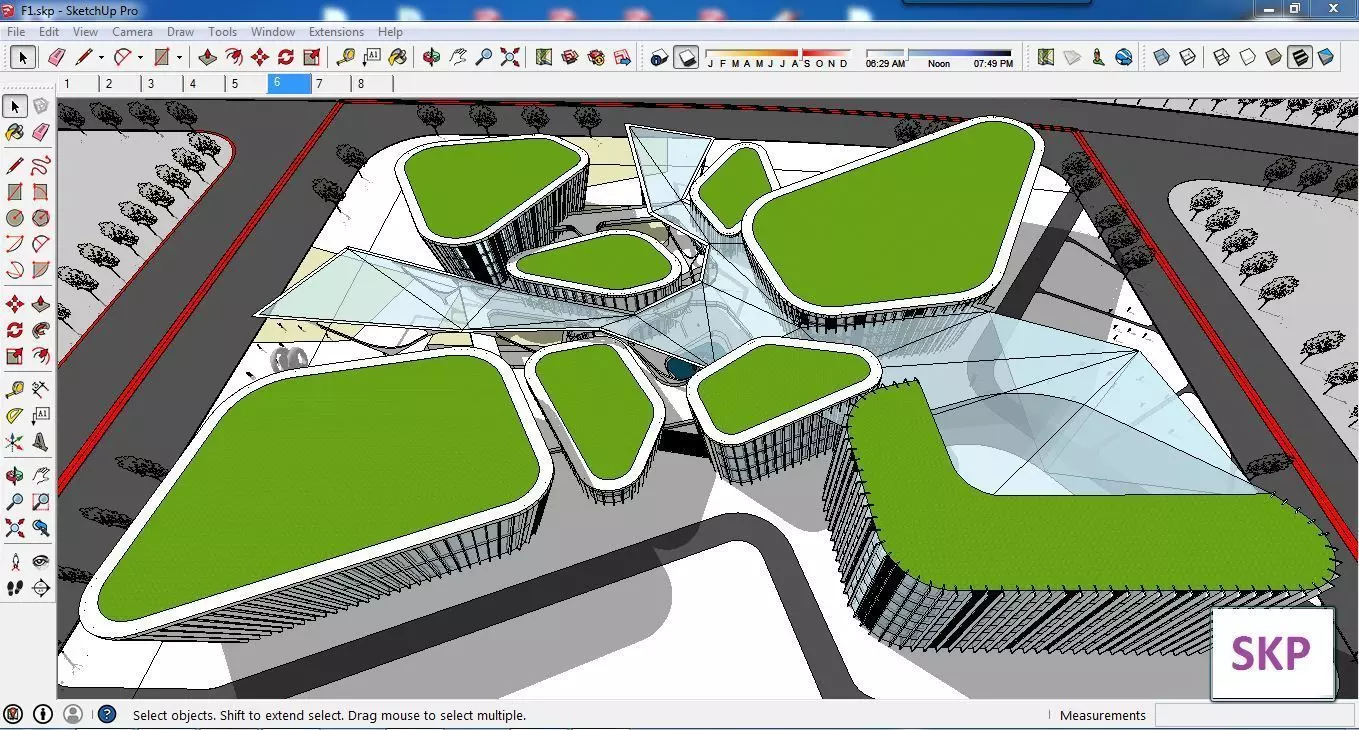Open 3D Warehouse from the toolbar
The width and height of the screenshot is (1359, 730).
tap(570, 57)
